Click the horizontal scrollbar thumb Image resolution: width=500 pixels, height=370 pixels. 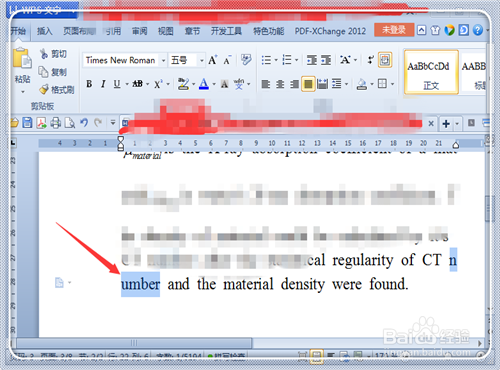(134, 343)
